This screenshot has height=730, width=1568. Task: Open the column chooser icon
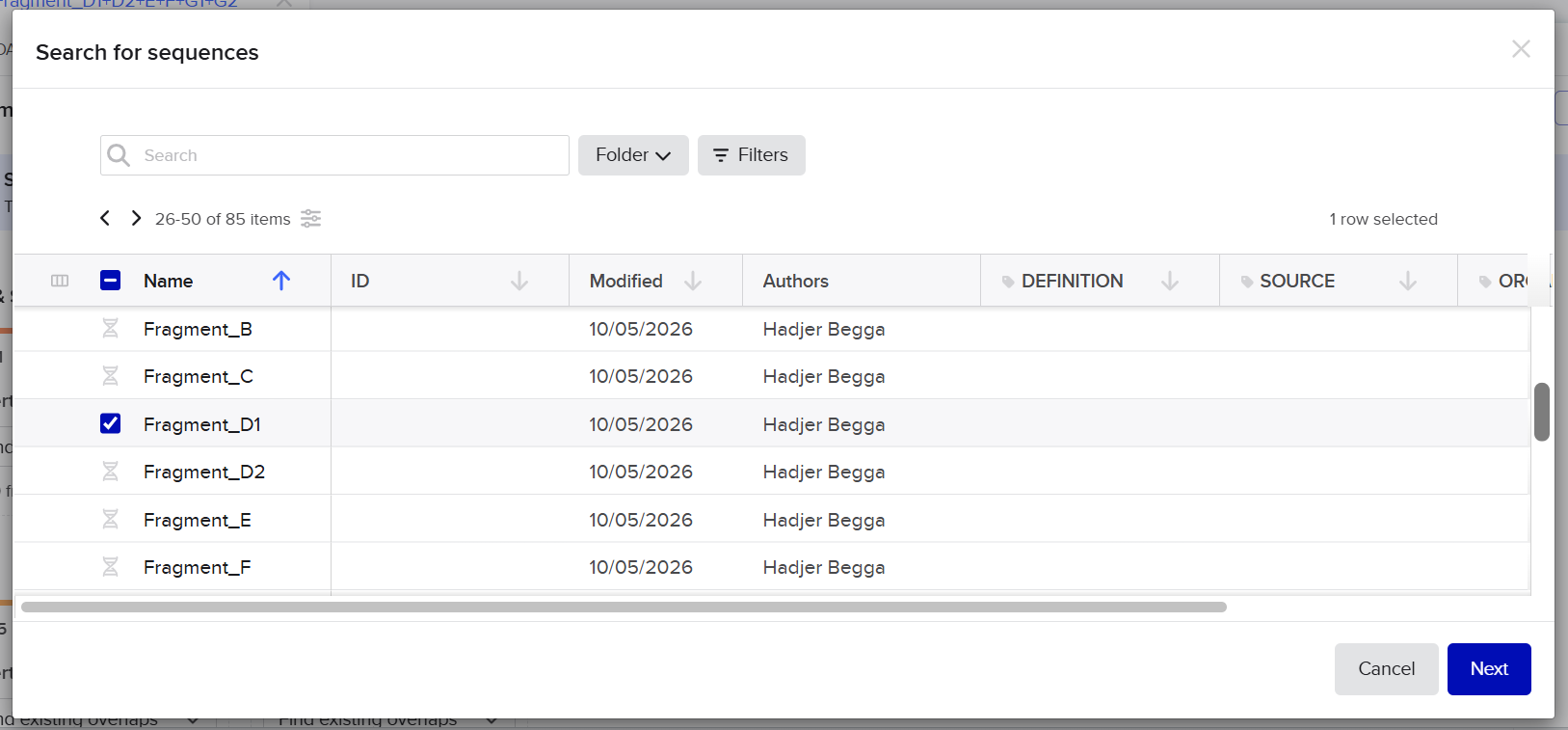(x=60, y=281)
